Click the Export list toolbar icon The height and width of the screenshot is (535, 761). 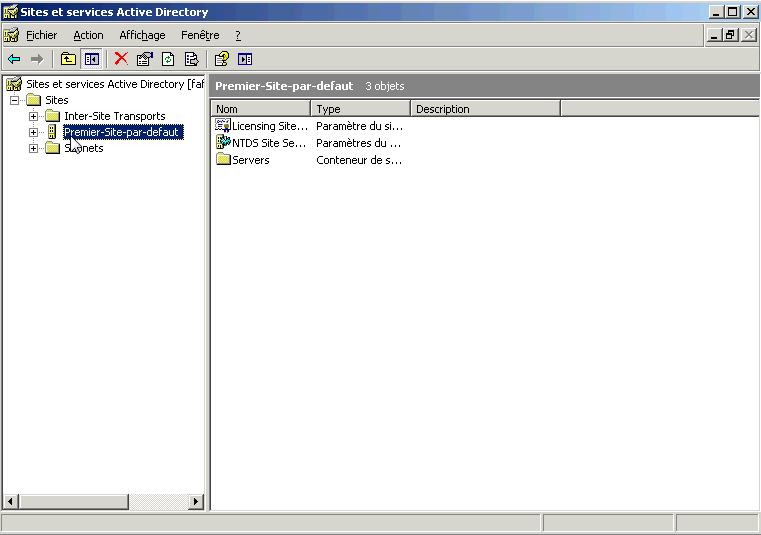pos(192,59)
